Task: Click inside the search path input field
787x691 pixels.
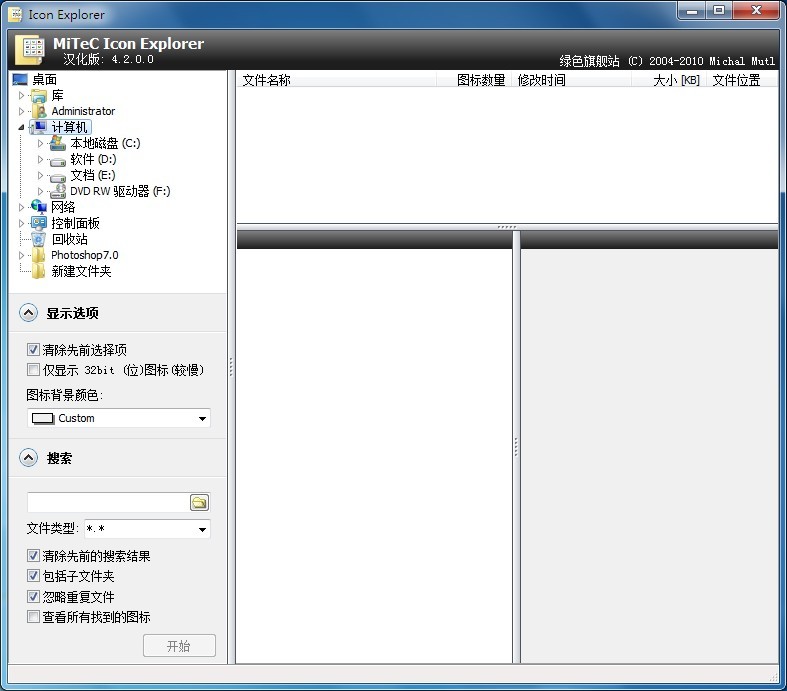Action: tap(107, 503)
